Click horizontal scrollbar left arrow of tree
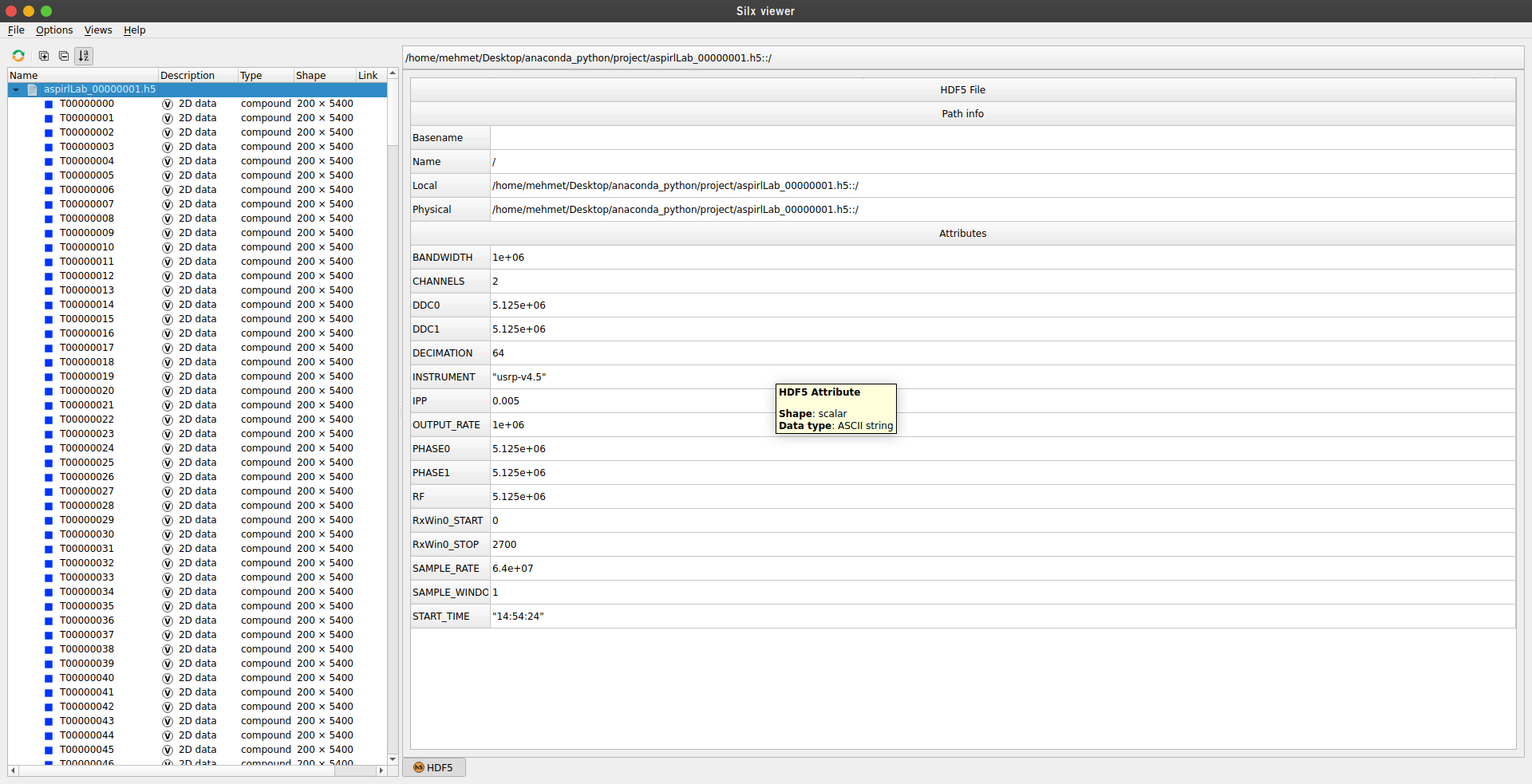Screen dimensions: 1532x784 coord(14,770)
